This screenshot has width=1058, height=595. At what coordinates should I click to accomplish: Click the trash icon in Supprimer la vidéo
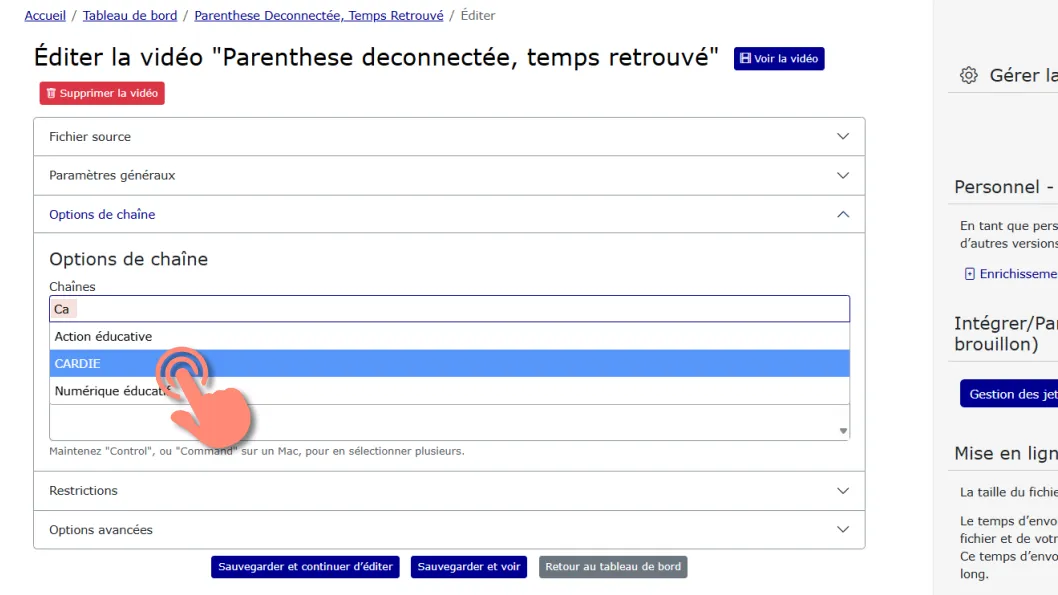51,93
